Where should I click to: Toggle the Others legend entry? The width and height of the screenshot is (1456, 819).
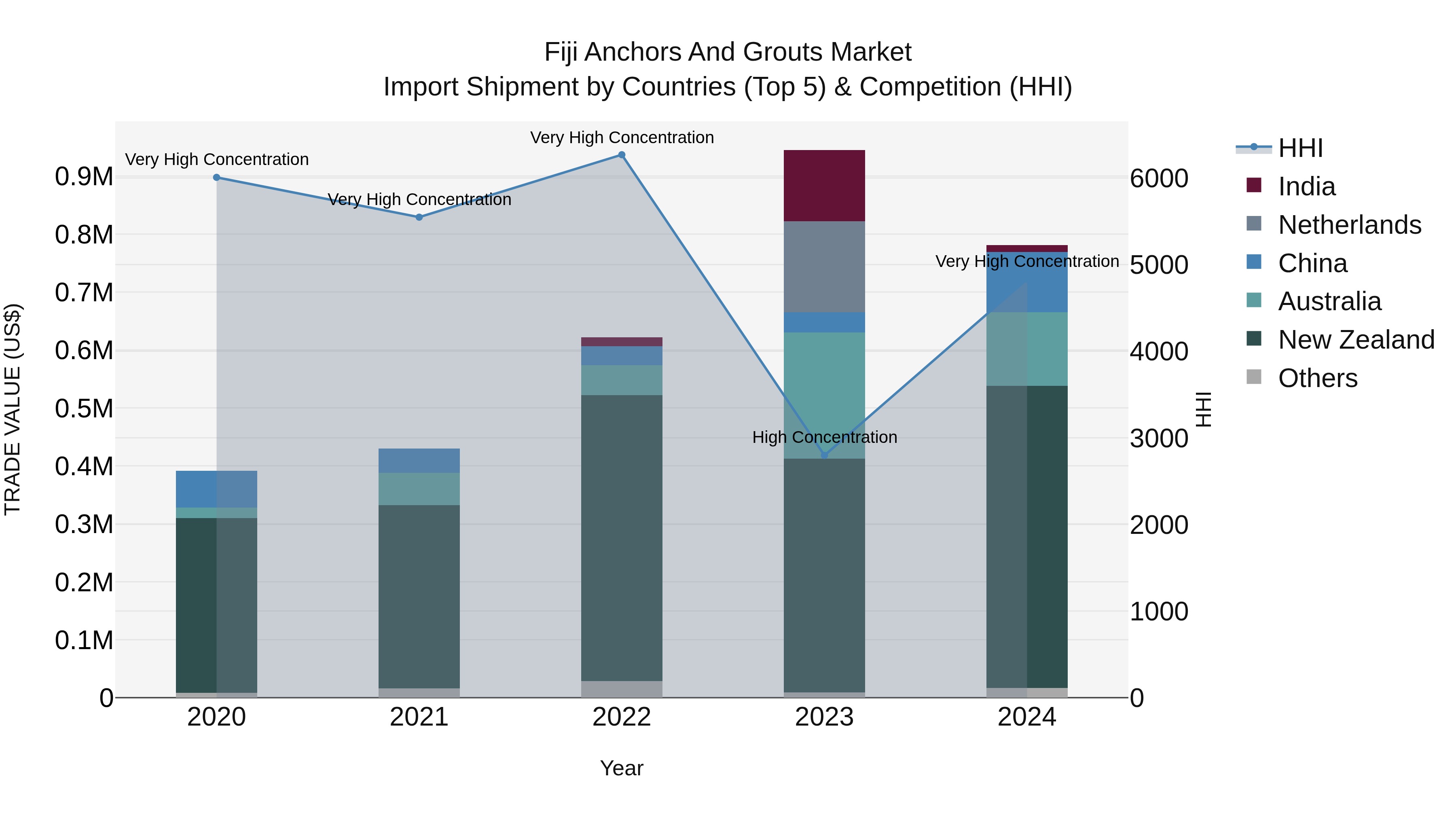(x=1302, y=378)
